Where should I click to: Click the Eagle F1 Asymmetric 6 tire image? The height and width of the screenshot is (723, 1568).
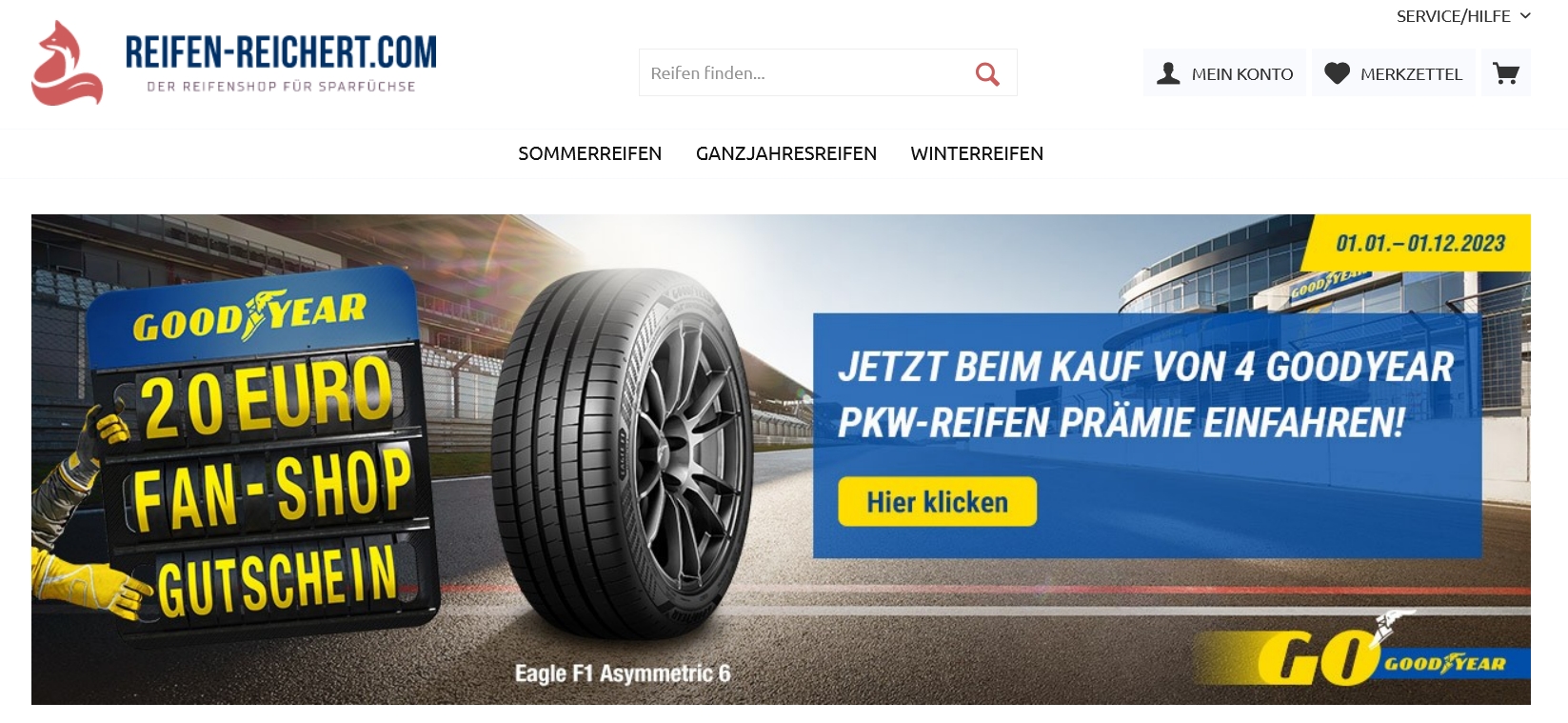point(624,457)
